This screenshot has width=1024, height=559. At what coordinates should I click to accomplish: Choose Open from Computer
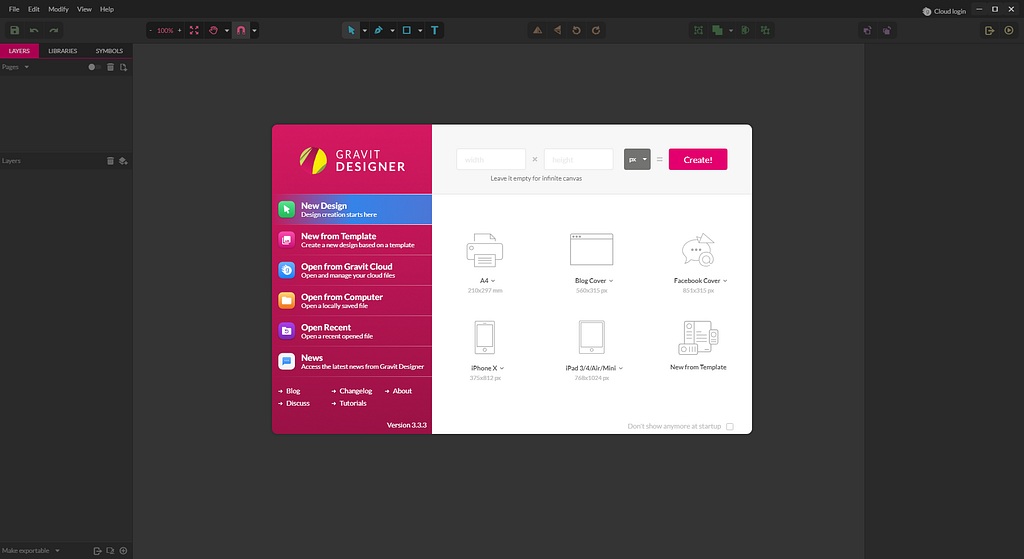(352, 300)
